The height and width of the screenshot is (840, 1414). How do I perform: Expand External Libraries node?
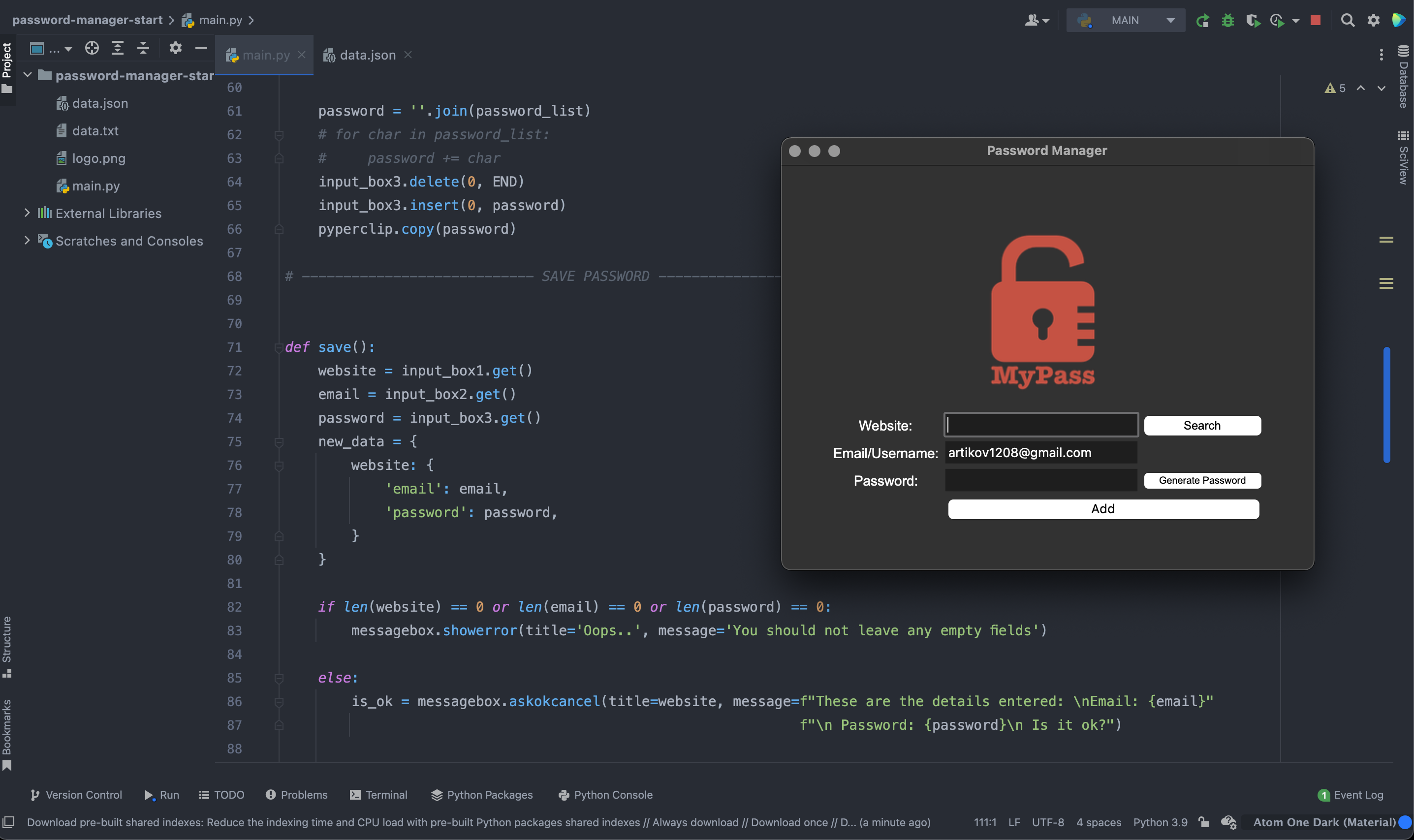coord(27,213)
